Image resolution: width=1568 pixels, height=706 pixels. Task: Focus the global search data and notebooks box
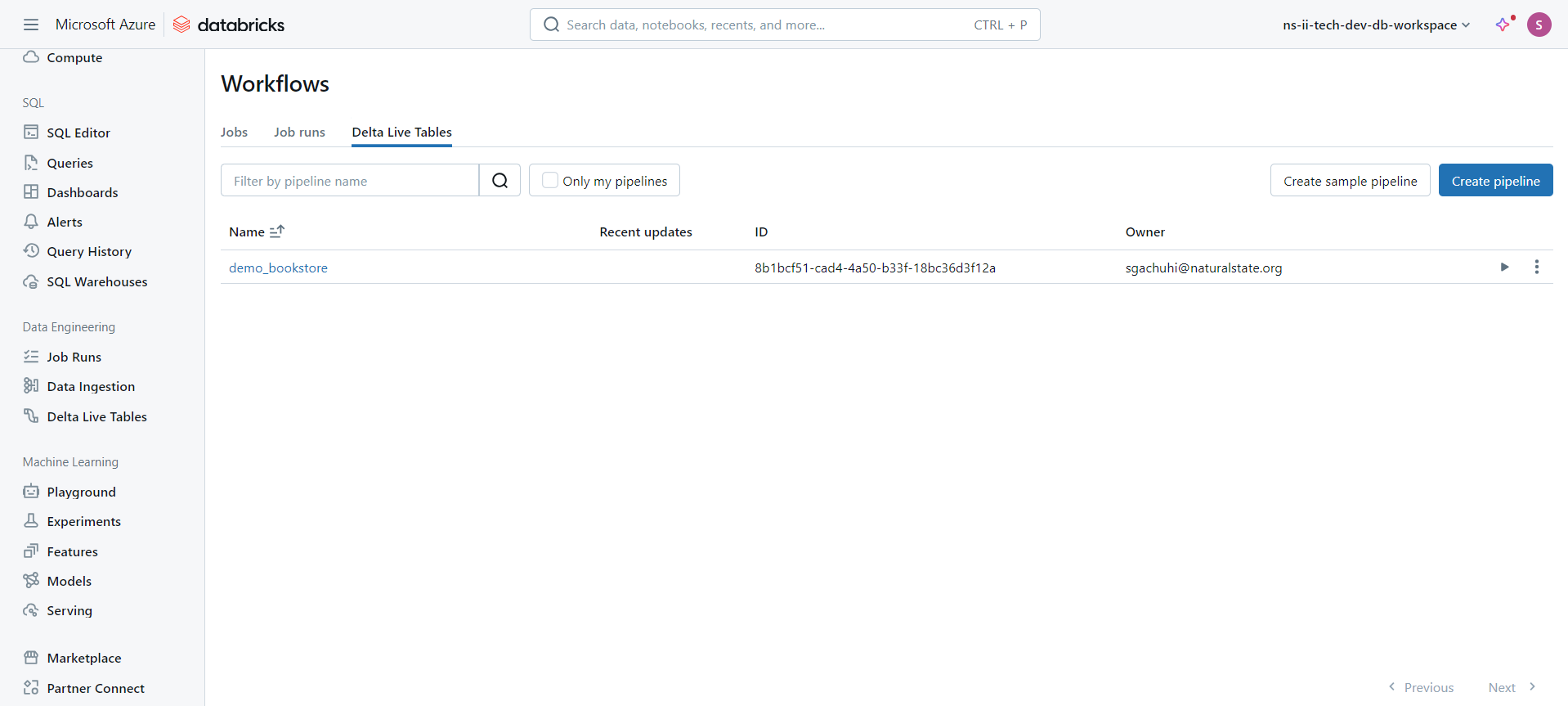click(x=785, y=25)
